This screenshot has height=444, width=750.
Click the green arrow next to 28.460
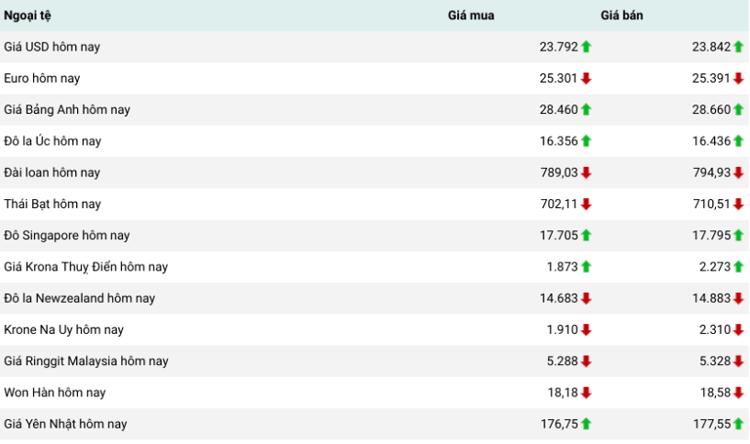(x=586, y=110)
